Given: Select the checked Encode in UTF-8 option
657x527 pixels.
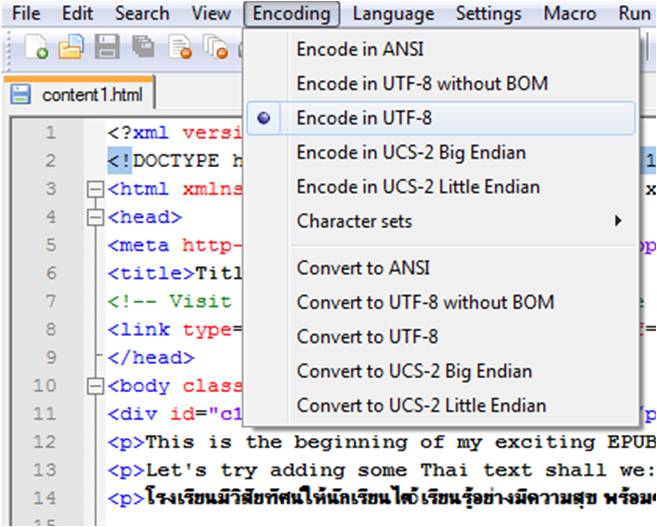Looking at the screenshot, I should (x=441, y=118).
